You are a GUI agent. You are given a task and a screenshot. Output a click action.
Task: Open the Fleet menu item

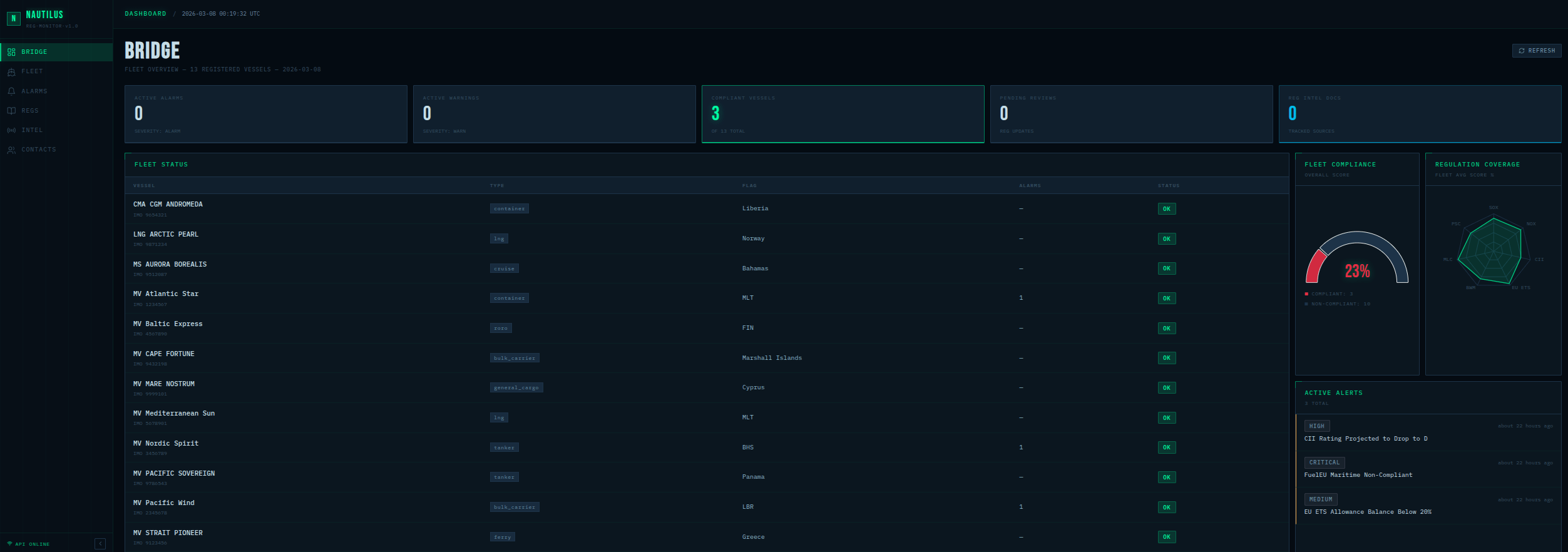pos(32,71)
